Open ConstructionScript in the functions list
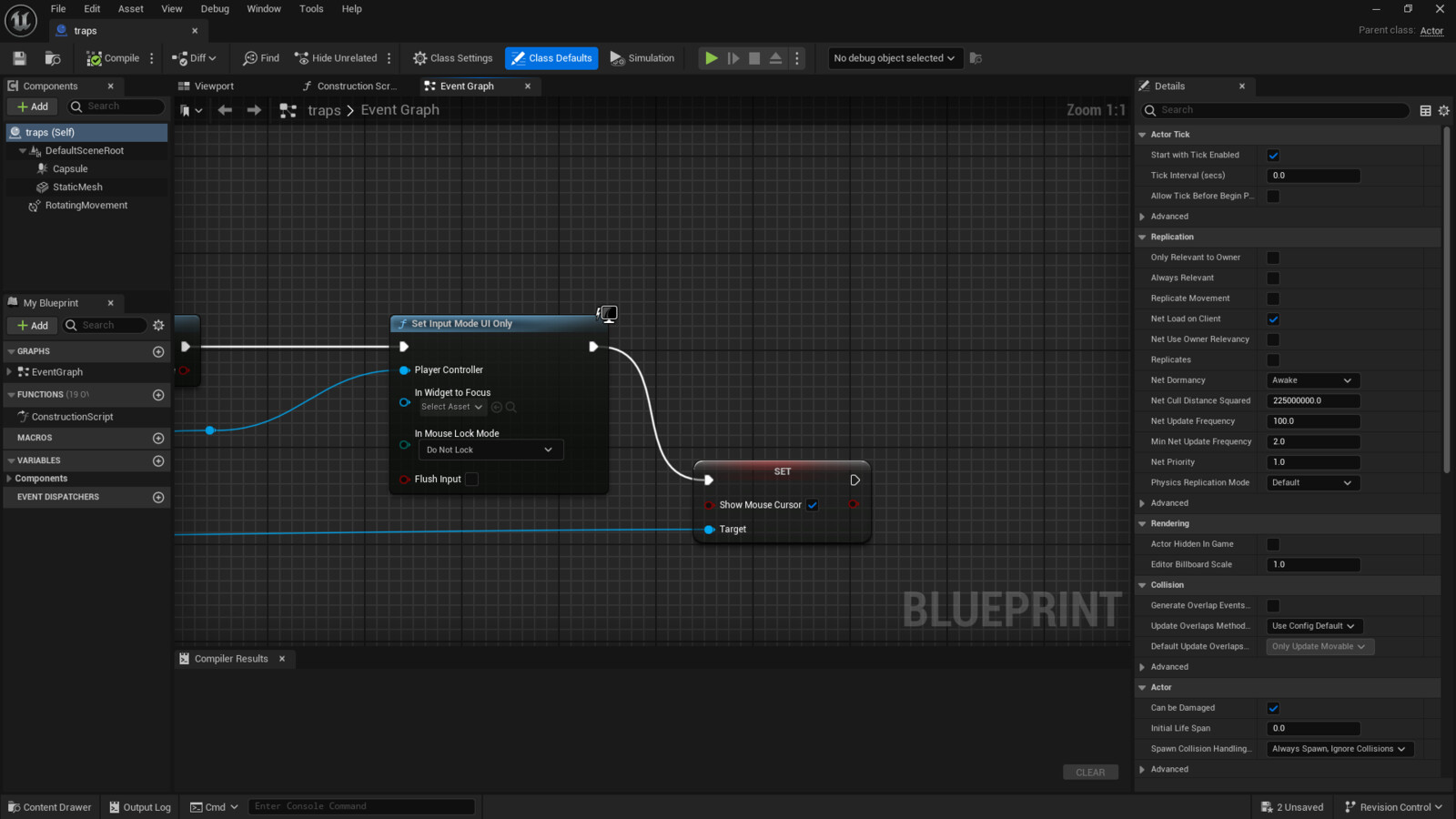 pos(72,417)
